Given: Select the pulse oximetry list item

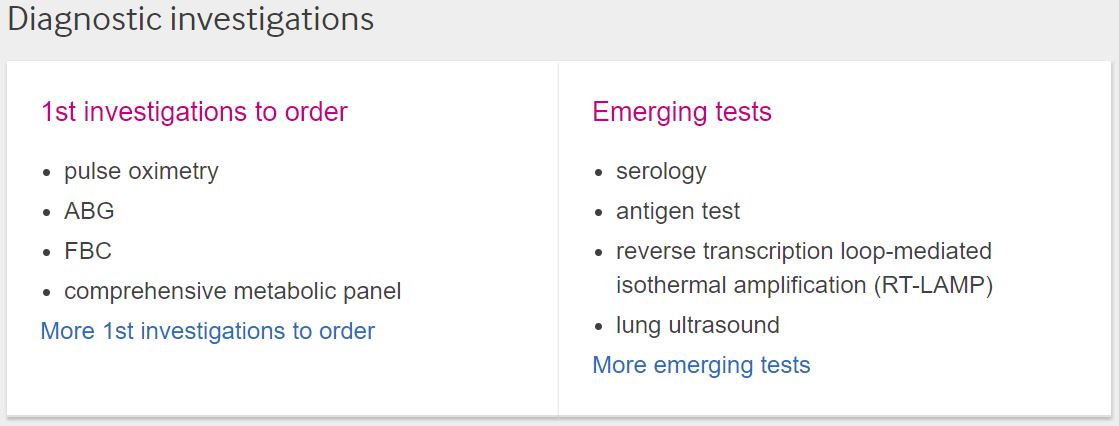Looking at the screenshot, I should (141, 172).
